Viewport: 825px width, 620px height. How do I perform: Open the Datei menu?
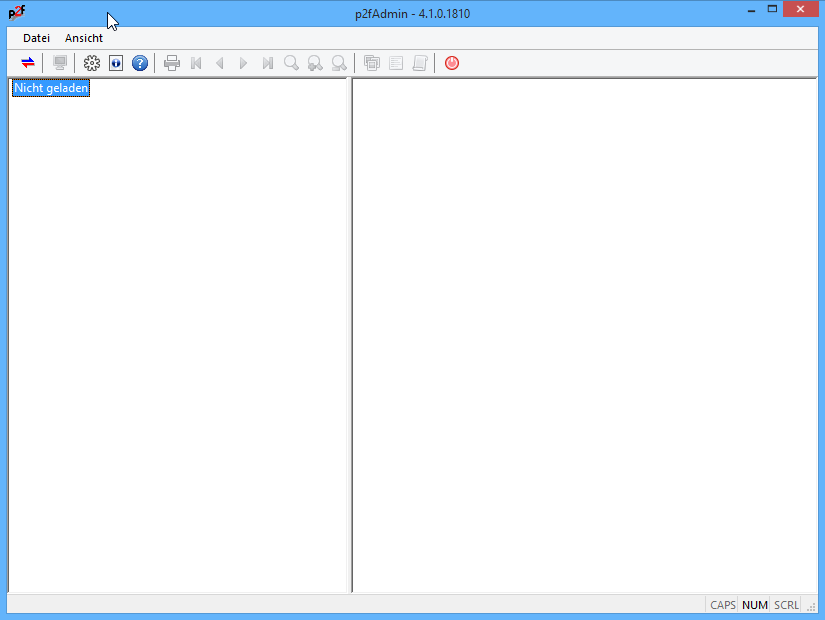(x=36, y=38)
